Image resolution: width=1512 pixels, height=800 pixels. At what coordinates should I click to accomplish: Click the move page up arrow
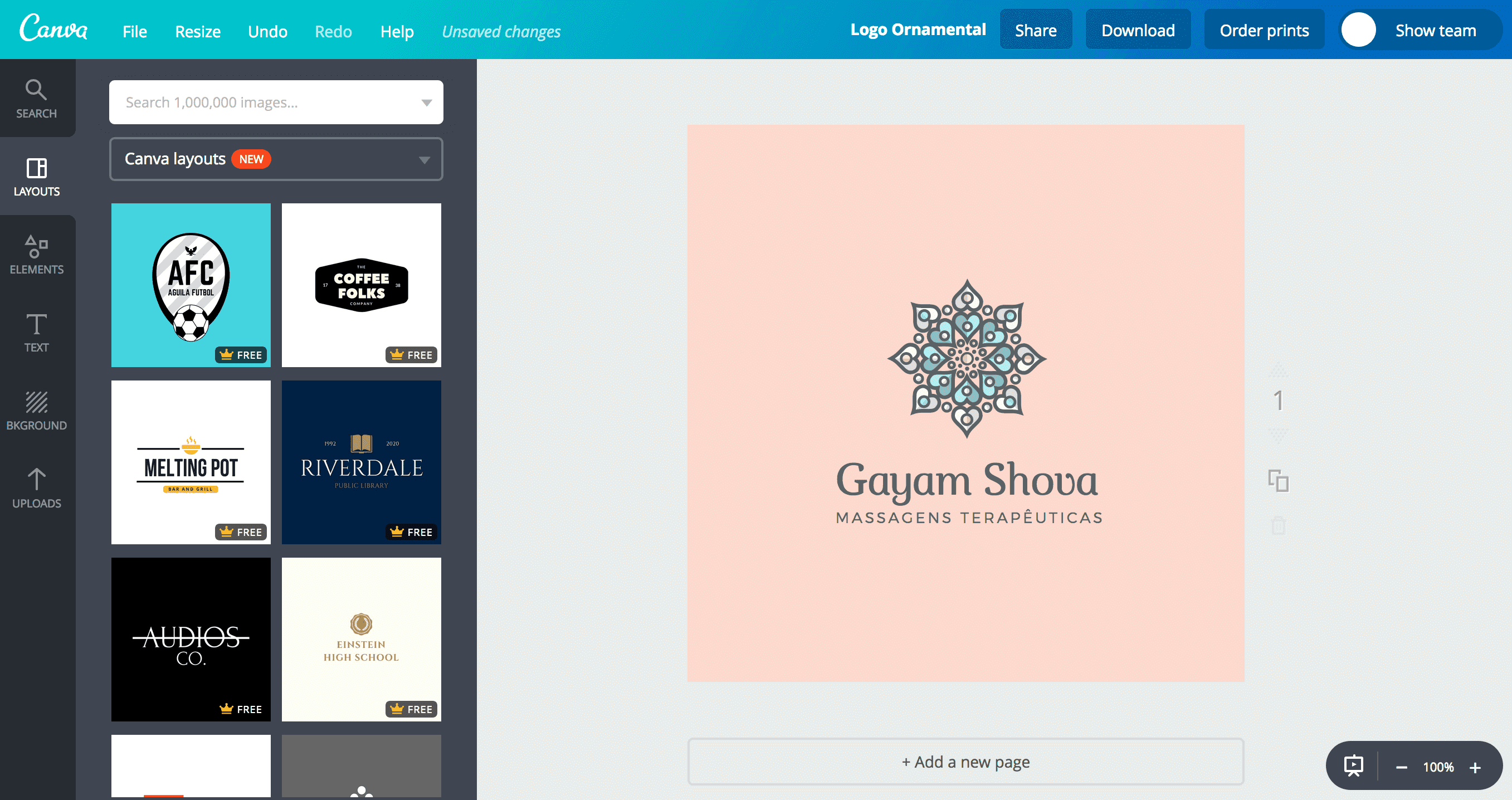click(x=1279, y=370)
